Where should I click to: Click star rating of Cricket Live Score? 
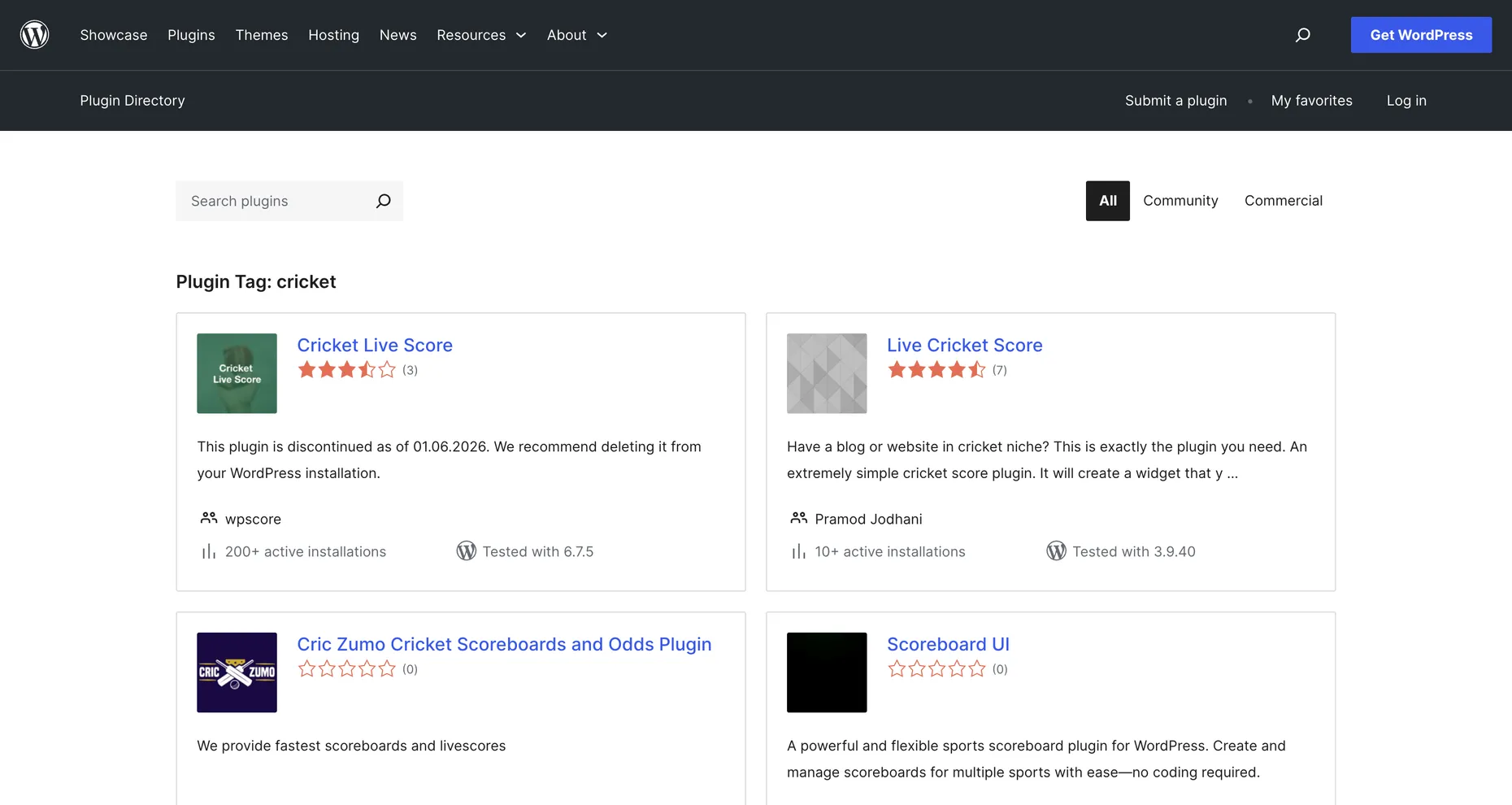tap(347, 370)
